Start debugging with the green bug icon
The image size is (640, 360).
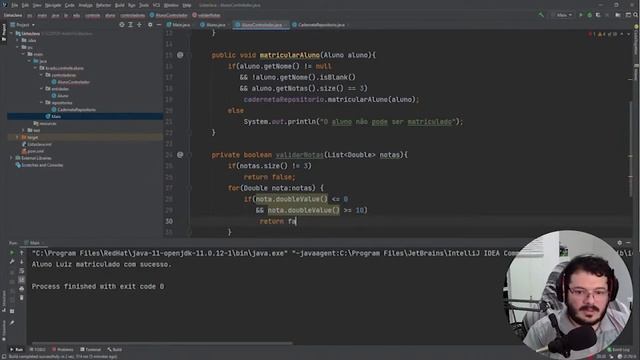pos(589,15)
